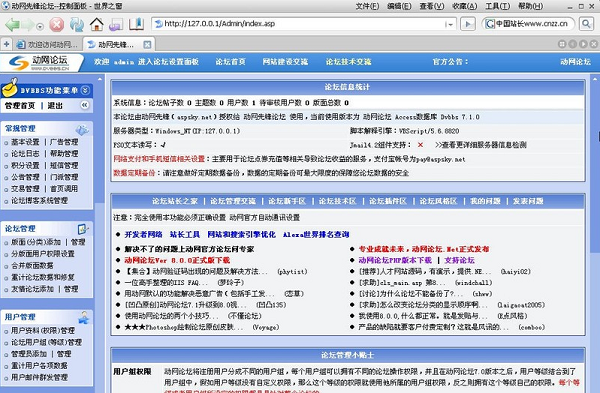Click the go arrow beside address bar

[x=468, y=24]
